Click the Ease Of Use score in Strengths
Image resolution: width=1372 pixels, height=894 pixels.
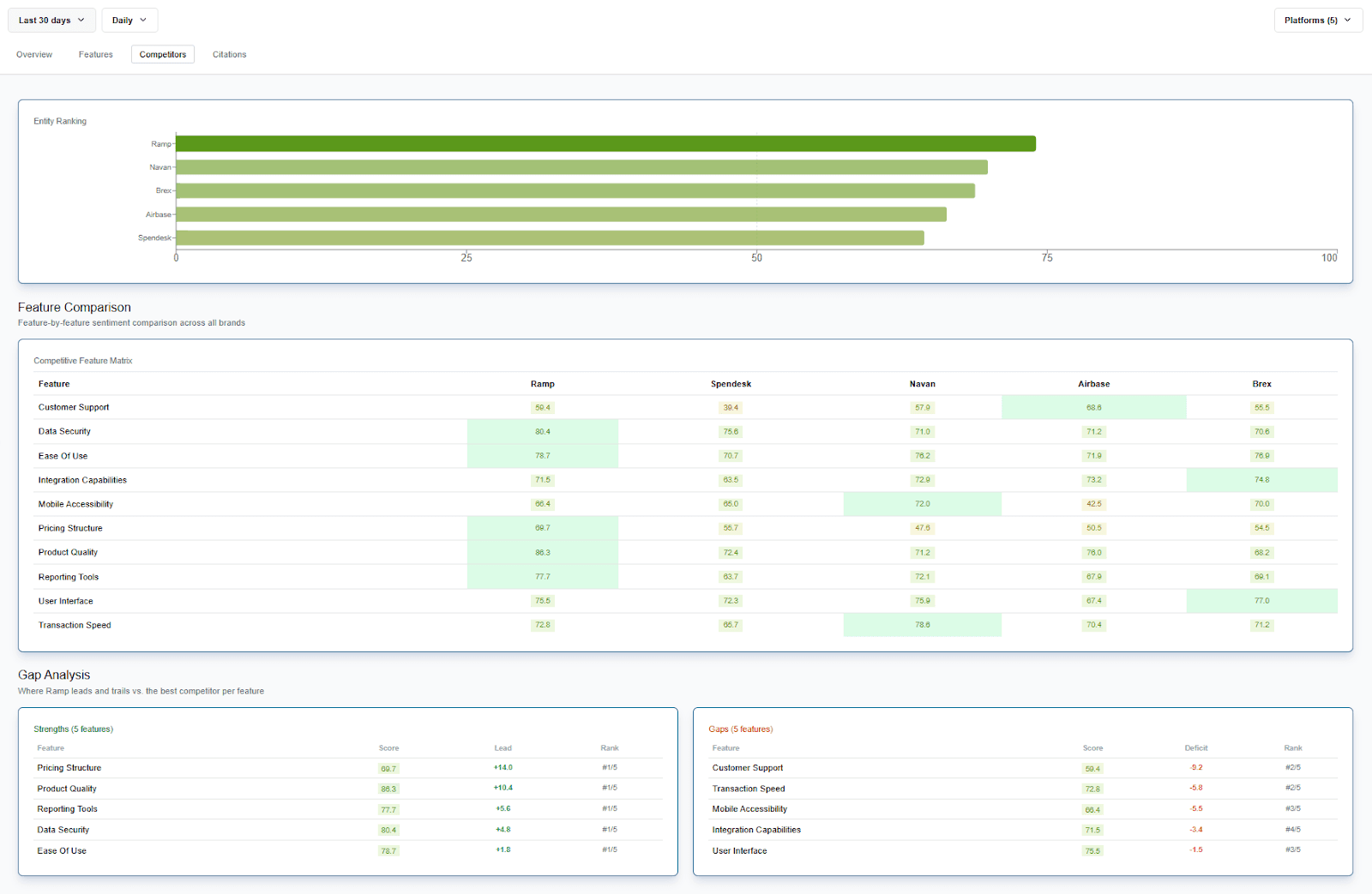pyautogui.click(x=388, y=850)
